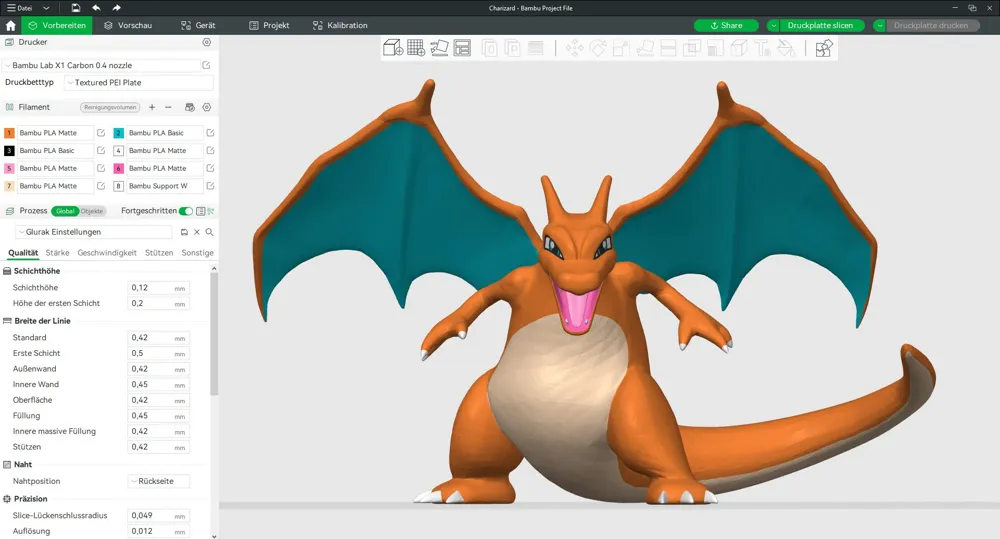Edit filament 8 Bambu Support W preset
Viewport: 1000px width, 539px height.
pos(210,186)
